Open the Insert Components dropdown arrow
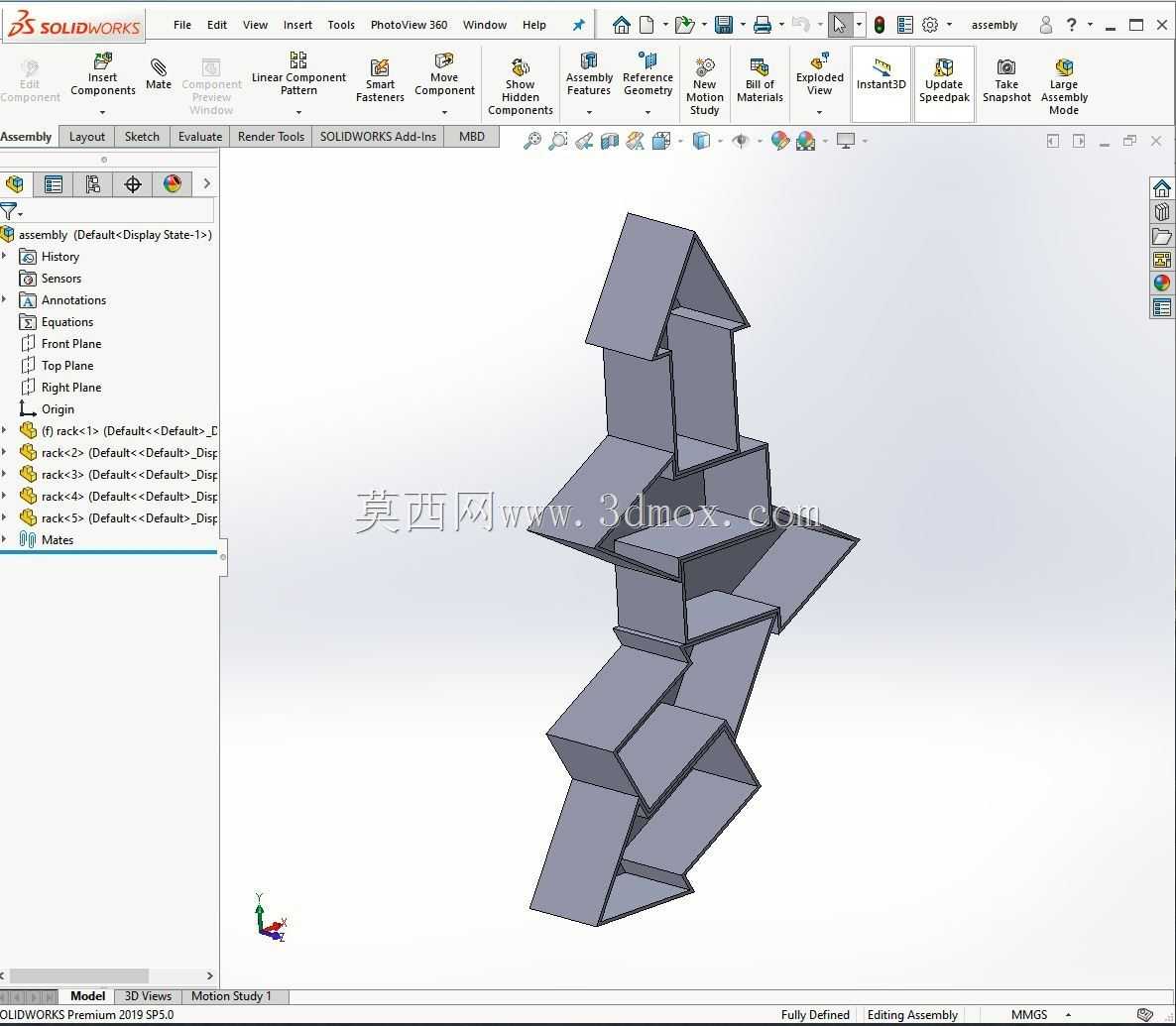The height and width of the screenshot is (1026, 1176). [x=103, y=112]
